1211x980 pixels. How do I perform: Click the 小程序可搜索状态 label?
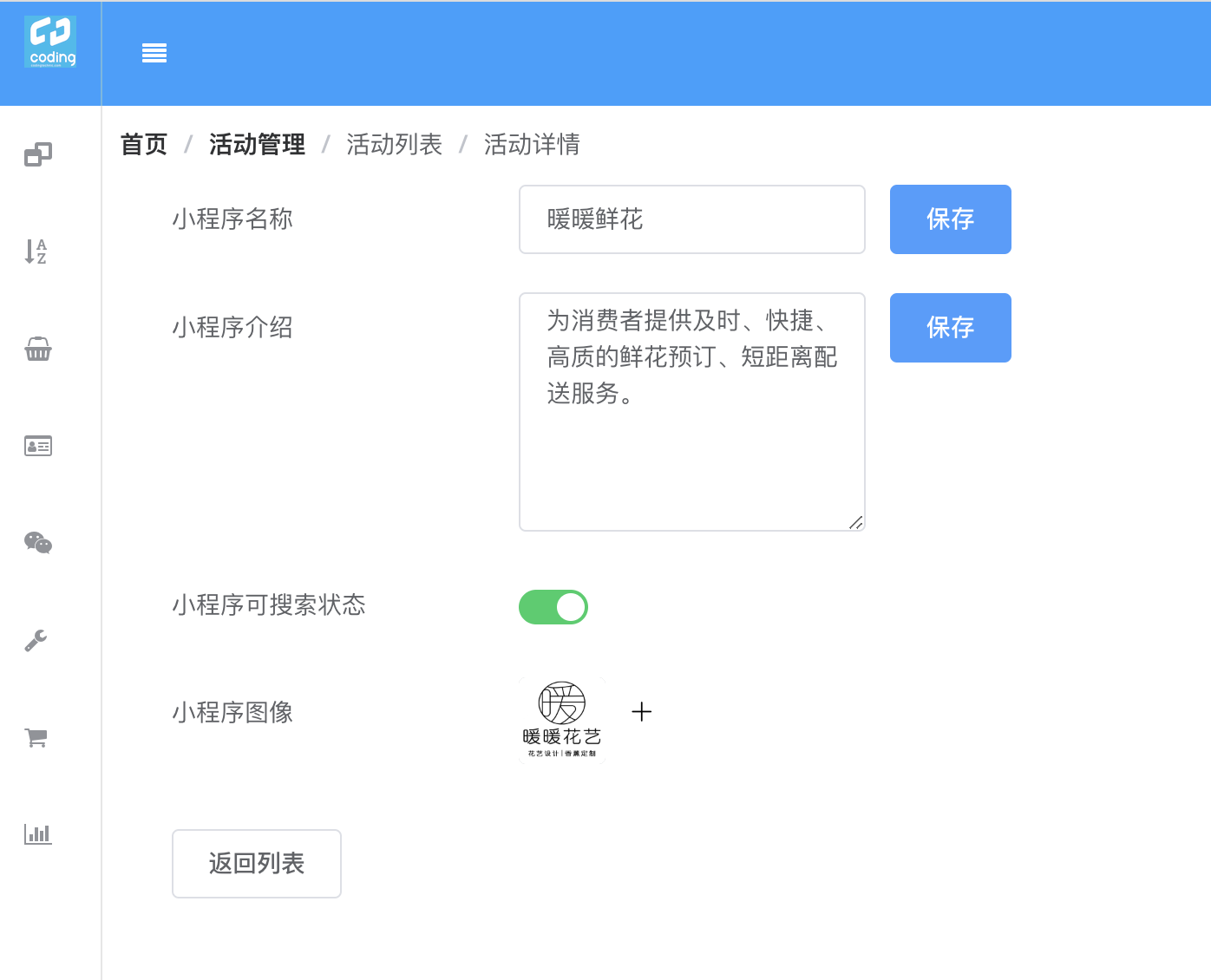(269, 604)
